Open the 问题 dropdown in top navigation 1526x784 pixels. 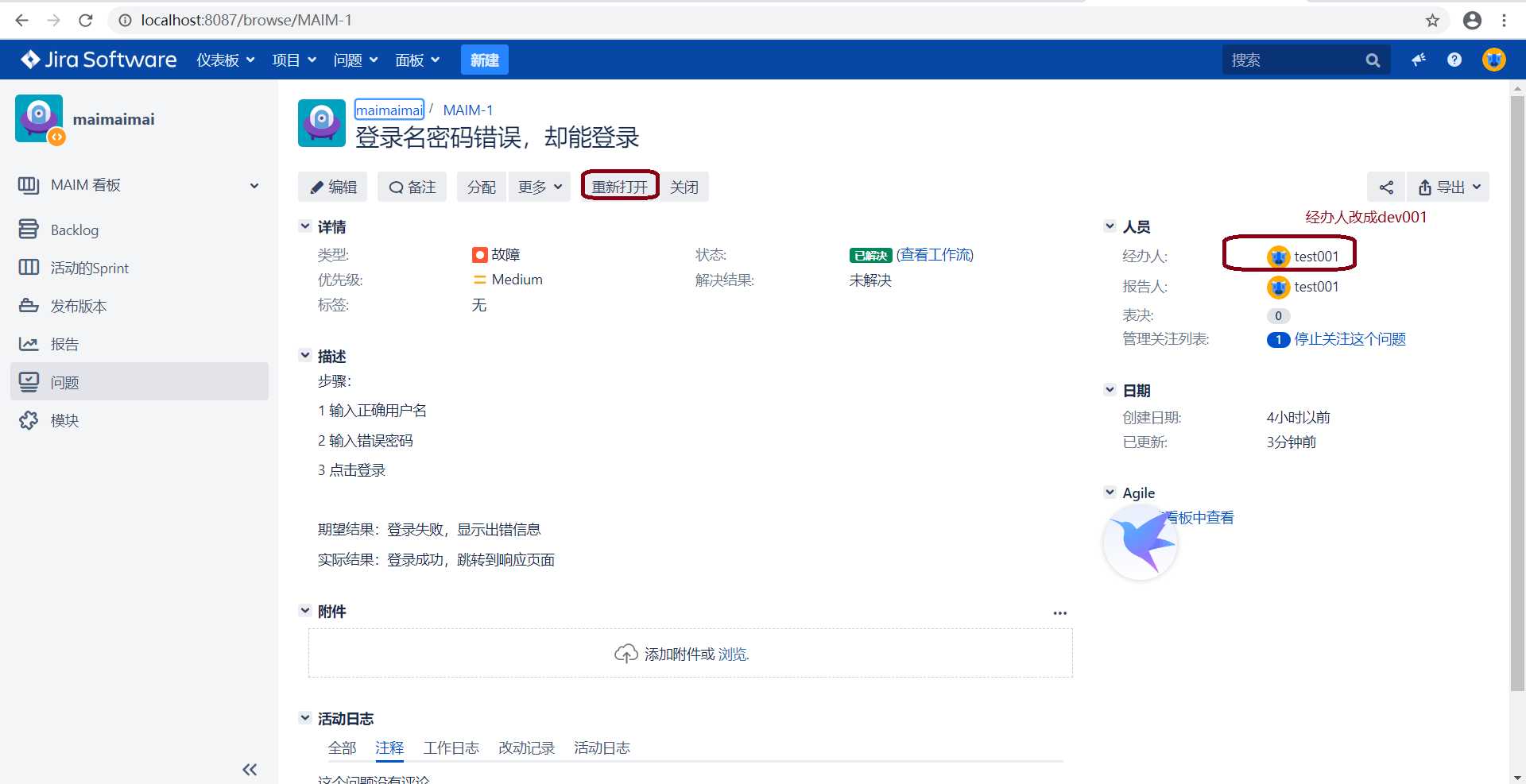(x=355, y=60)
